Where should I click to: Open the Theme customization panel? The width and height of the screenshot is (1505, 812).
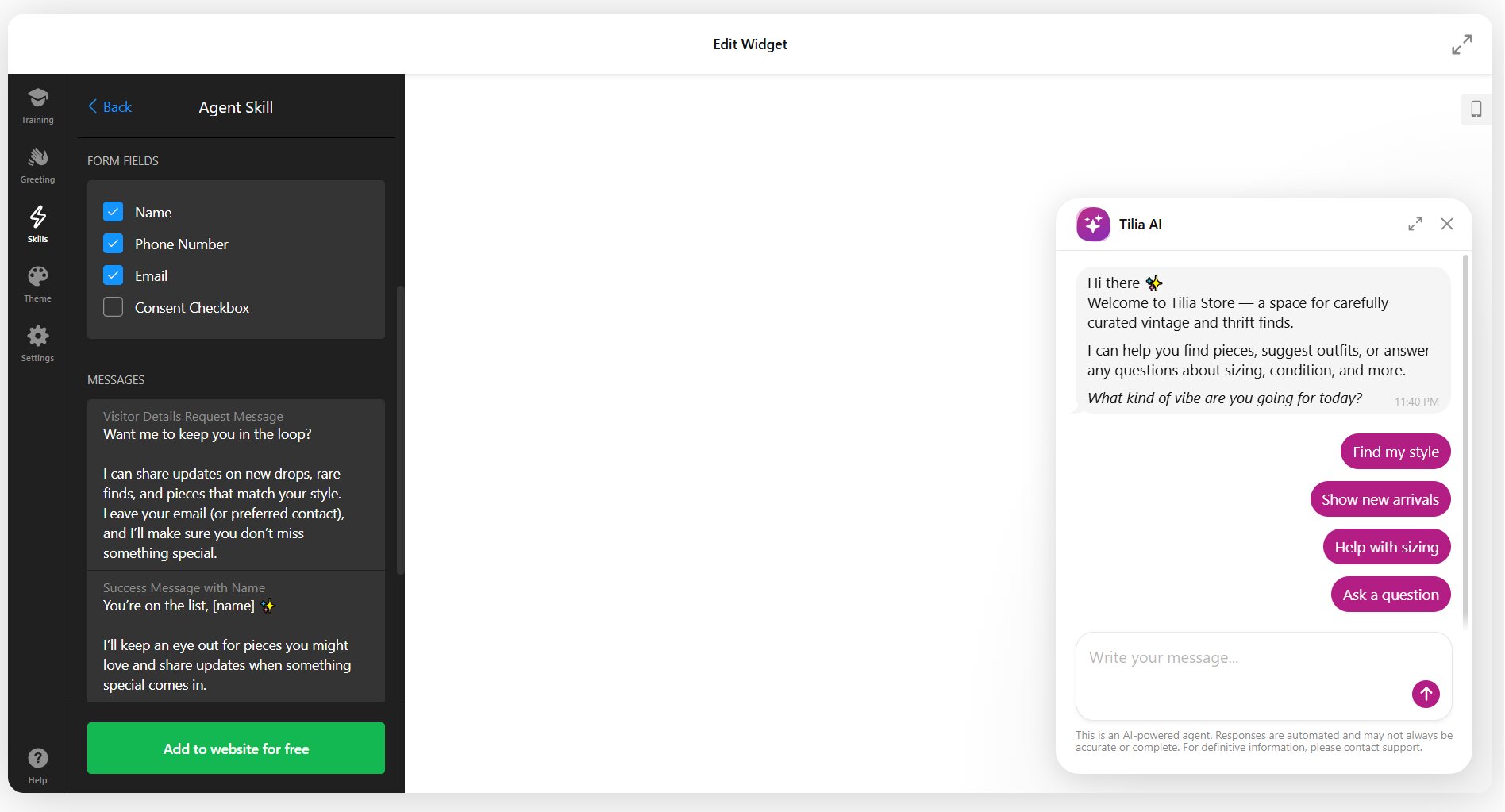37,283
